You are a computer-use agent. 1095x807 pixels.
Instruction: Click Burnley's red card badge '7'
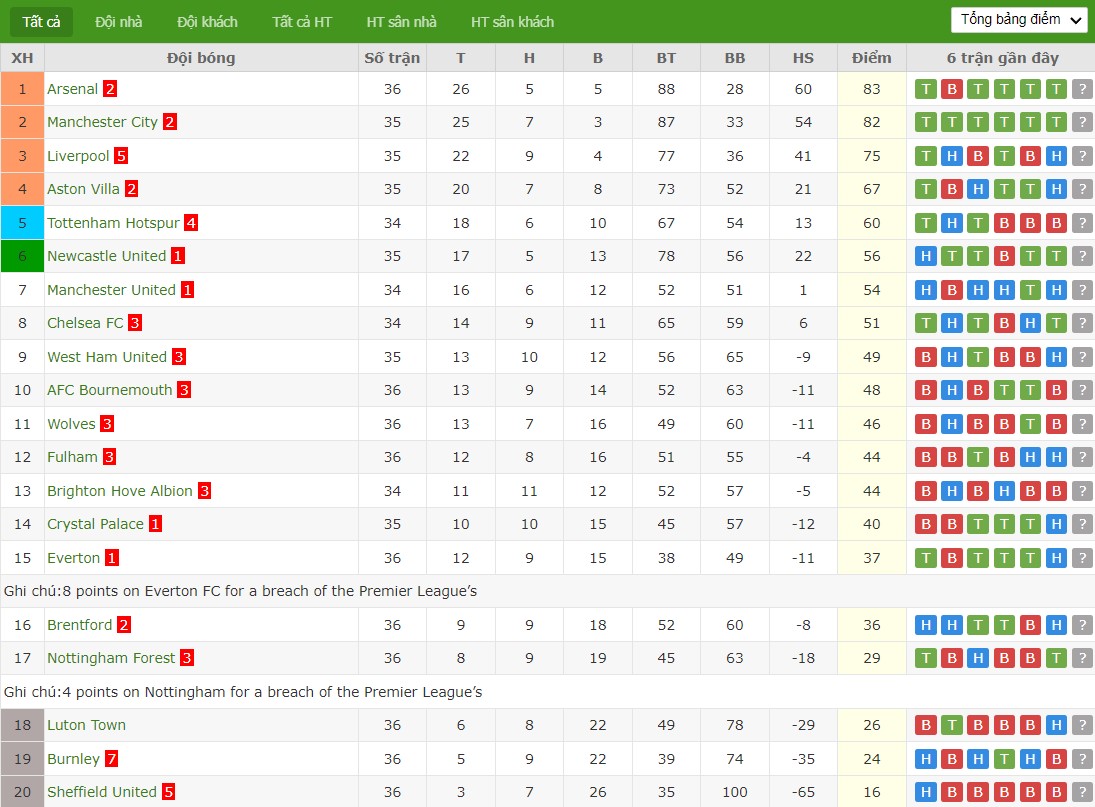(x=112, y=758)
